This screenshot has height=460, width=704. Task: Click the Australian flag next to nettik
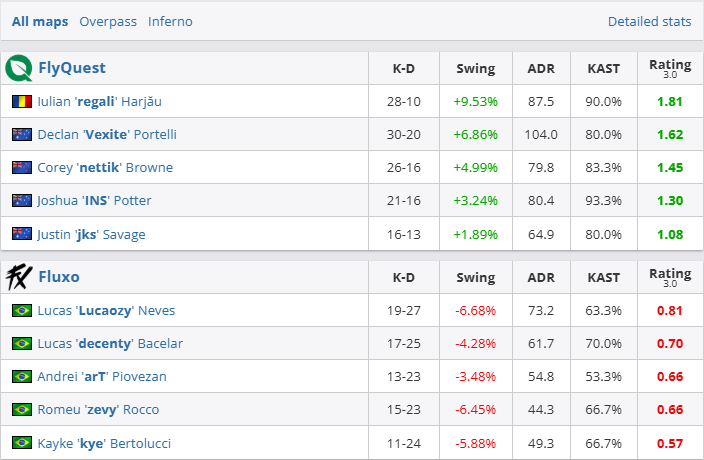point(22,168)
